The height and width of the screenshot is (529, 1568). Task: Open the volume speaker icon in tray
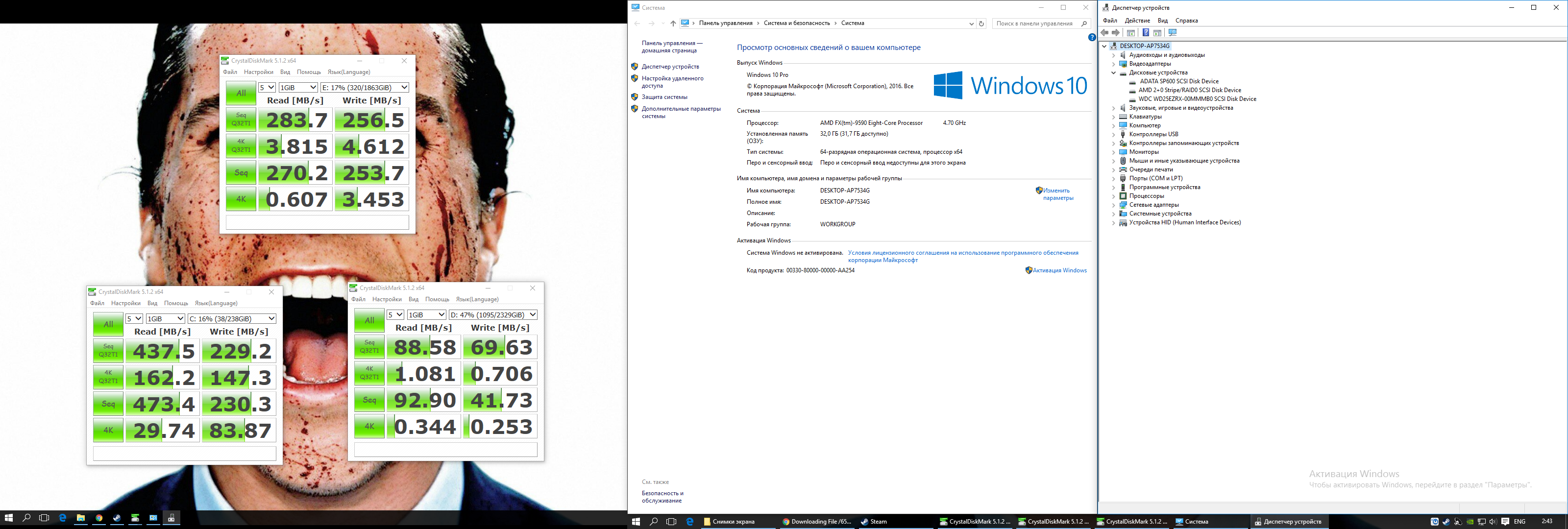[x=1493, y=522]
